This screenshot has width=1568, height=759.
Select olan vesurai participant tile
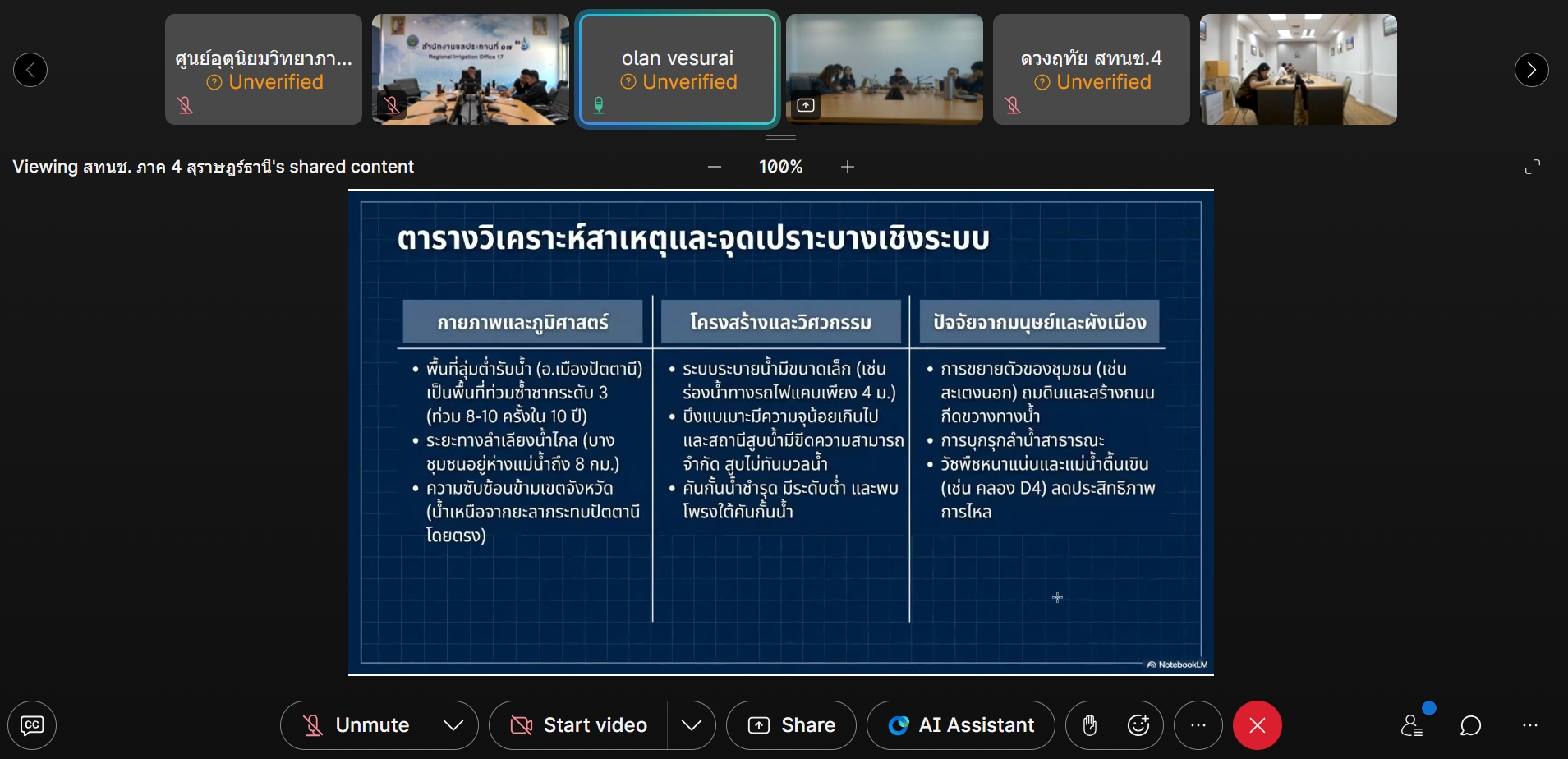pyautogui.click(x=678, y=70)
